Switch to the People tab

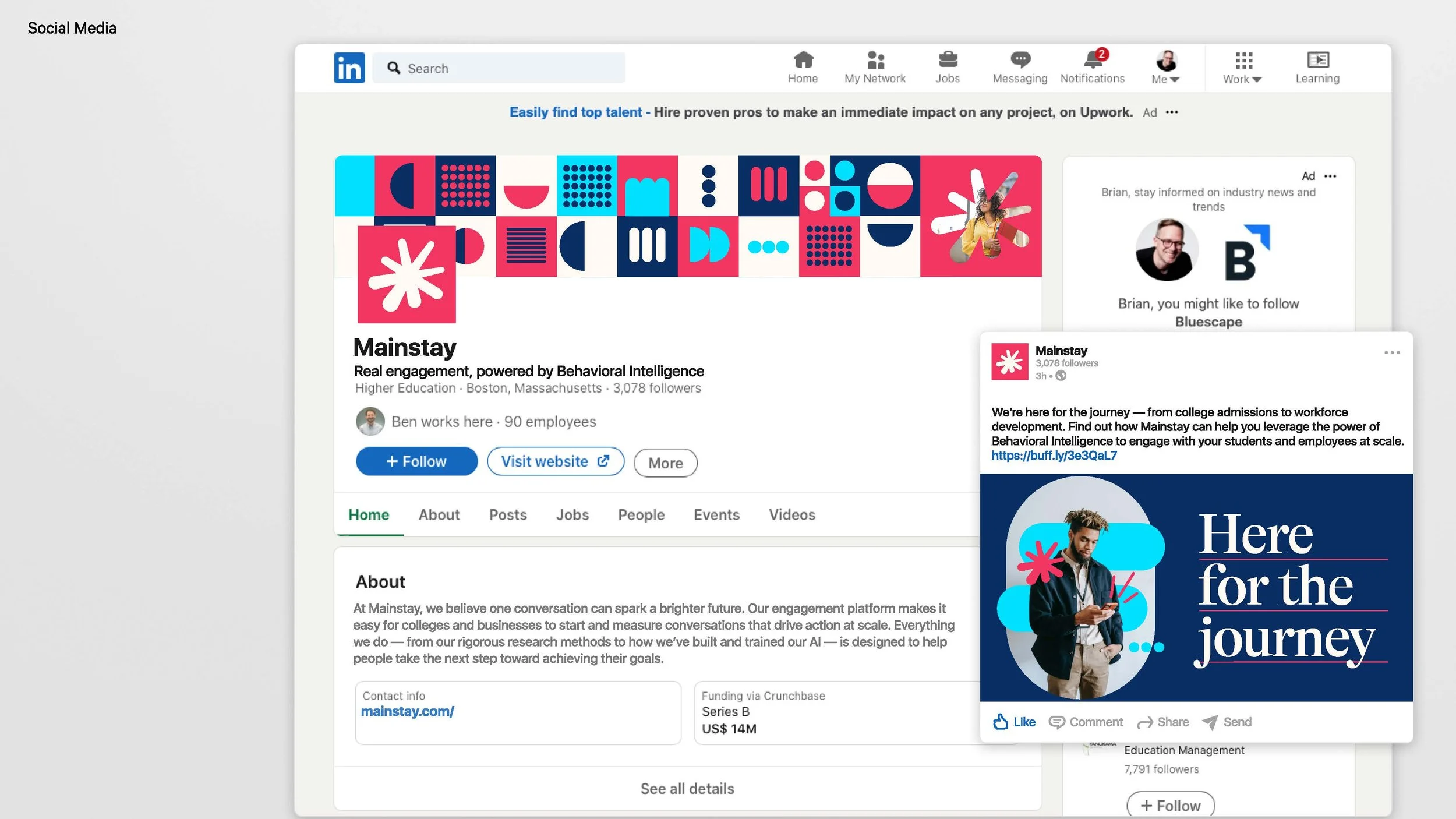[x=641, y=515]
